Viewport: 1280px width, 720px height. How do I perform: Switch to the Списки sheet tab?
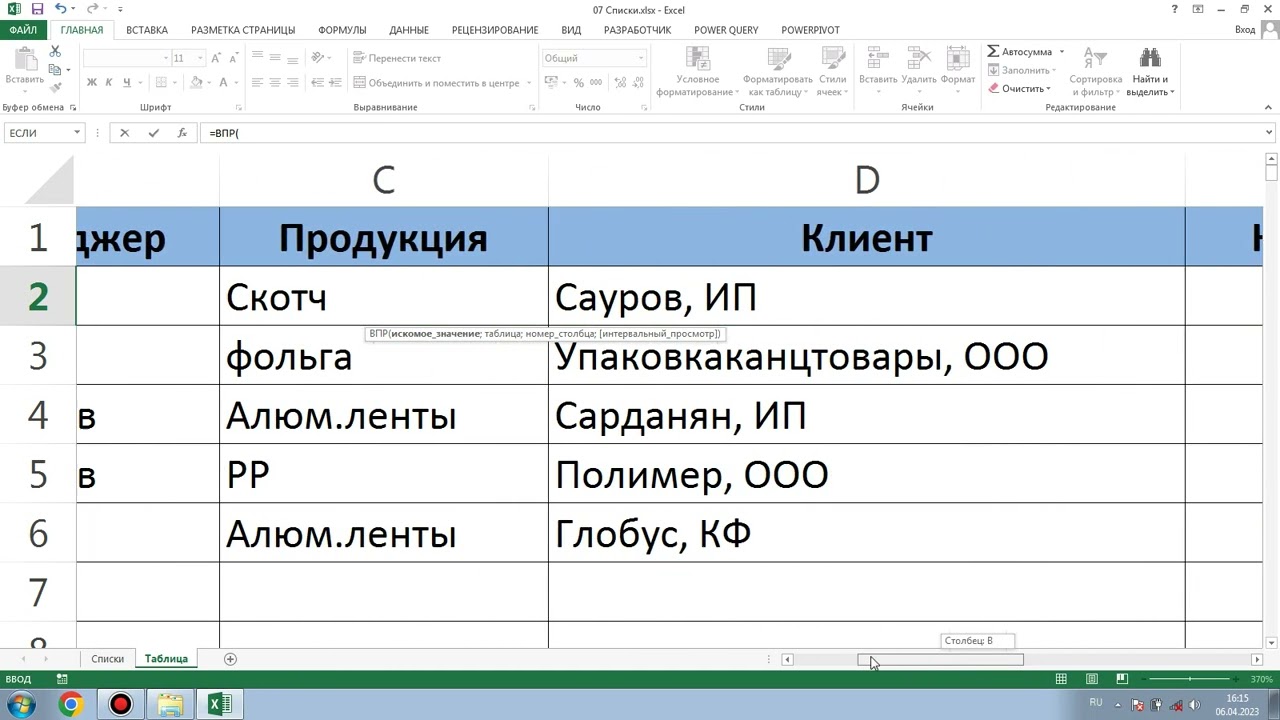[108, 659]
